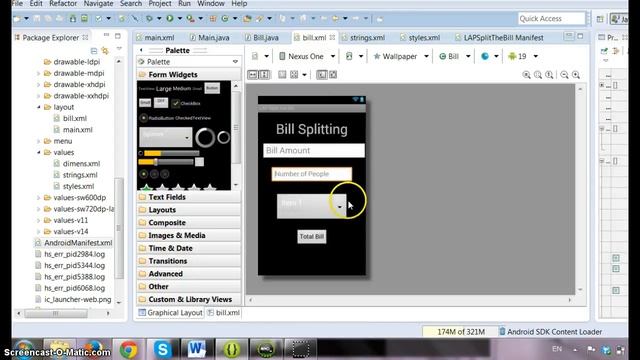Screen dimensions: 640x360
Task: Close the bill.xml editor tab
Action: click(332, 37)
